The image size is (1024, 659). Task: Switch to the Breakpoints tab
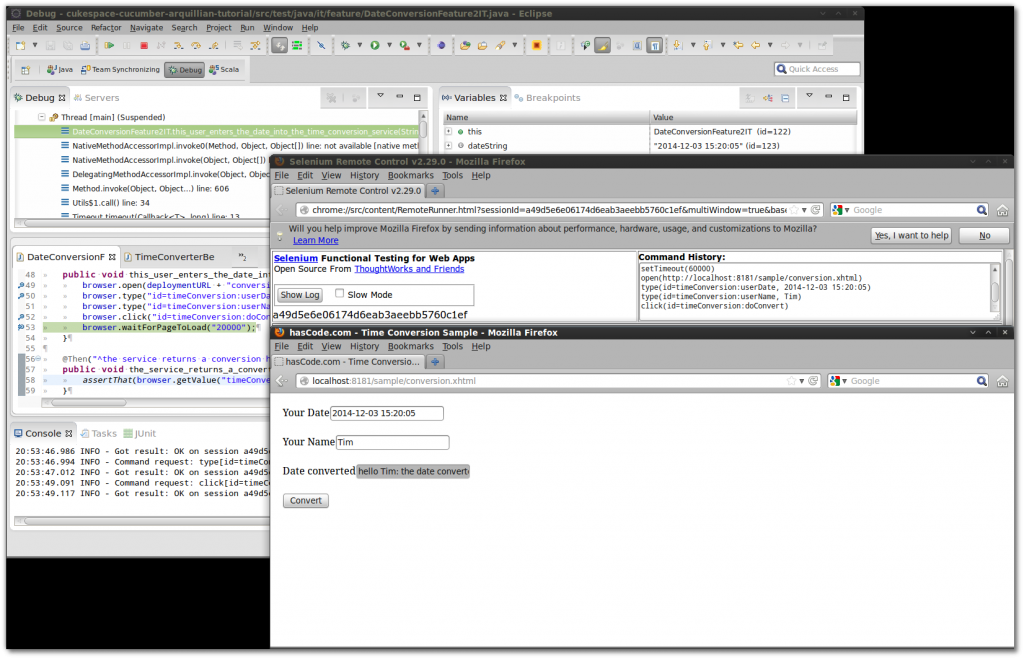[555, 97]
